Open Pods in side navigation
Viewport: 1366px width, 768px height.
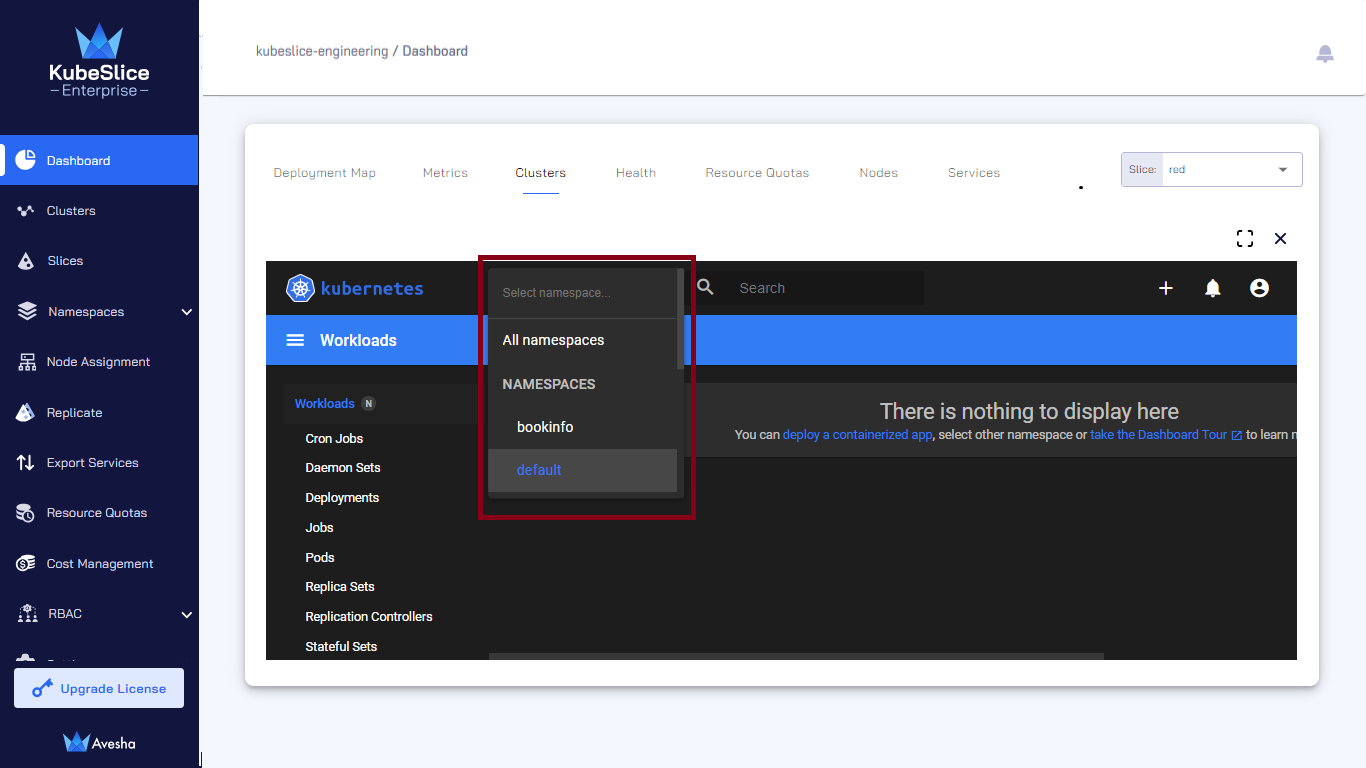[x=320, y=558]
